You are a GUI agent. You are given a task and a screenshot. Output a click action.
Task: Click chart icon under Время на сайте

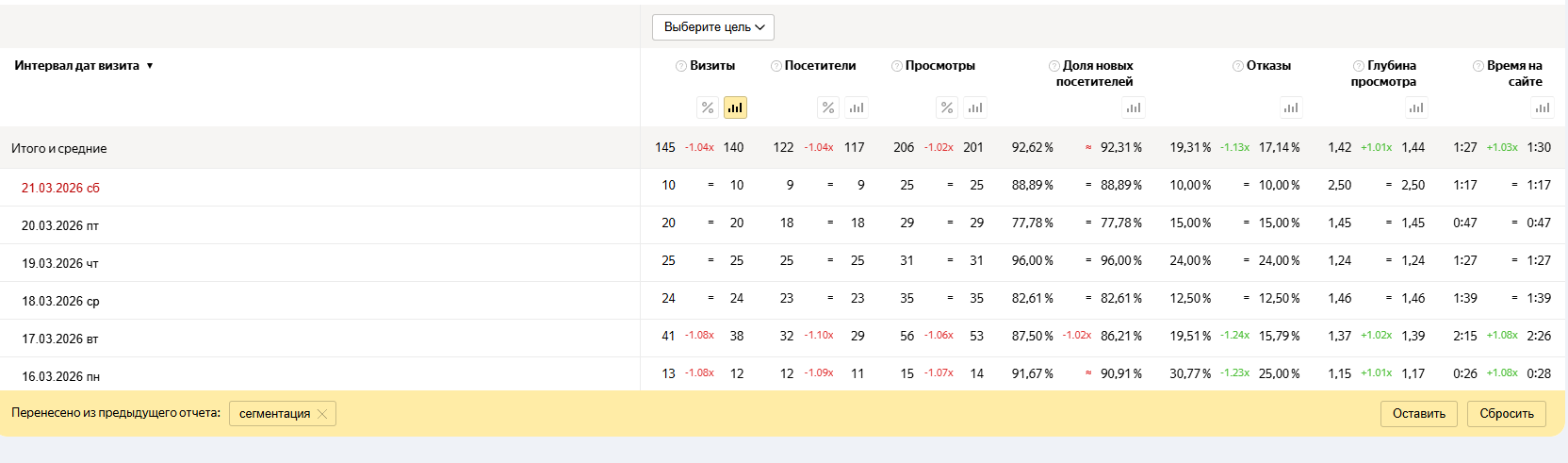[1542, 107]
